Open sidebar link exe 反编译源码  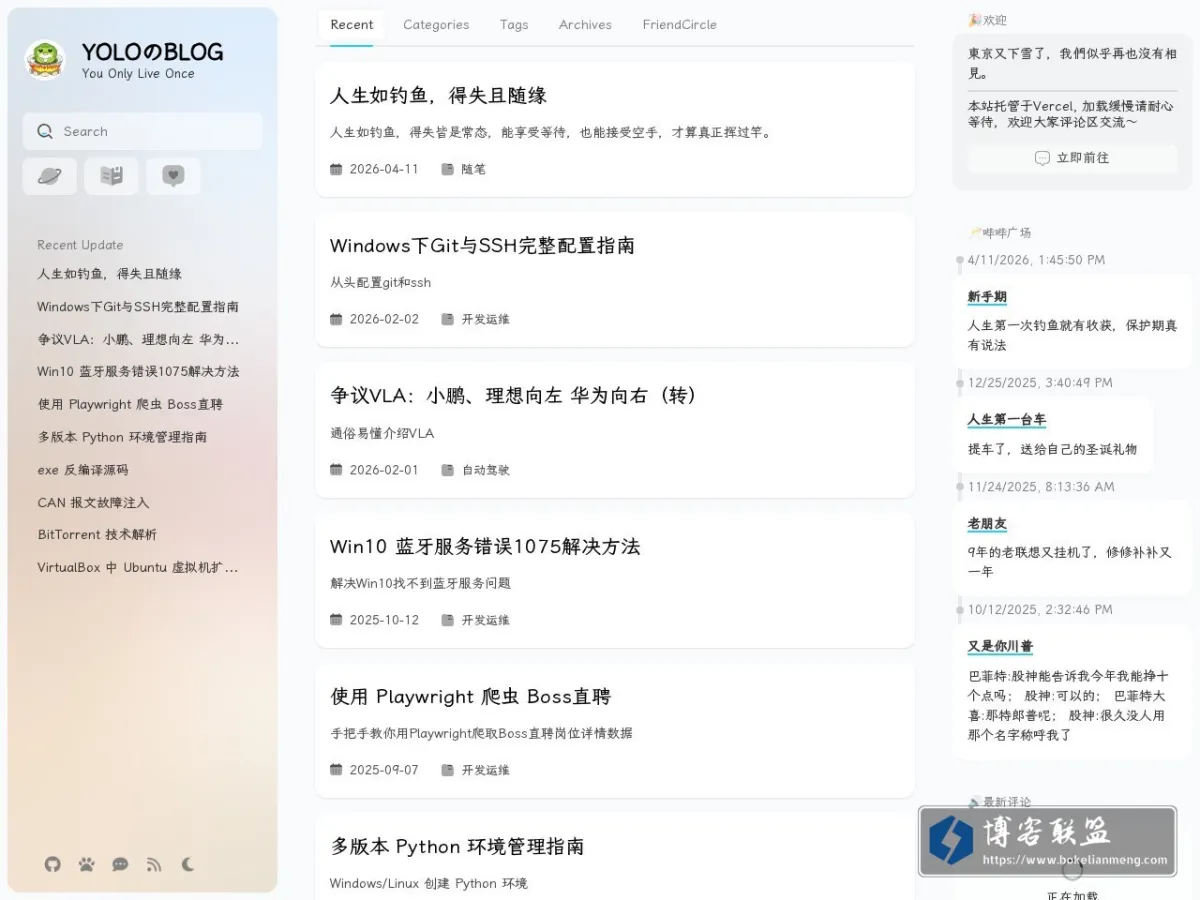pyautogui.click(x=83, y=470)
